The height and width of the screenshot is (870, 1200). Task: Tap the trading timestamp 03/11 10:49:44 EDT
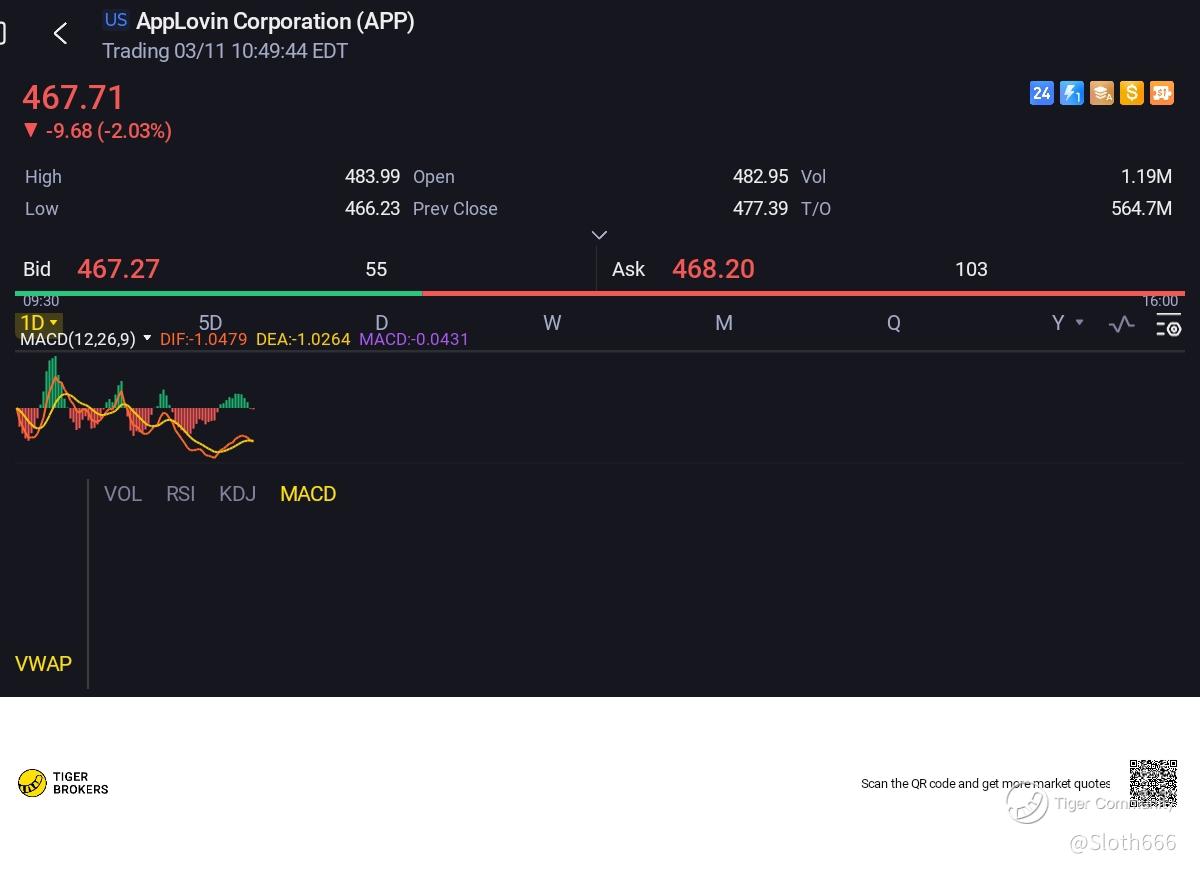coord(225,51)
